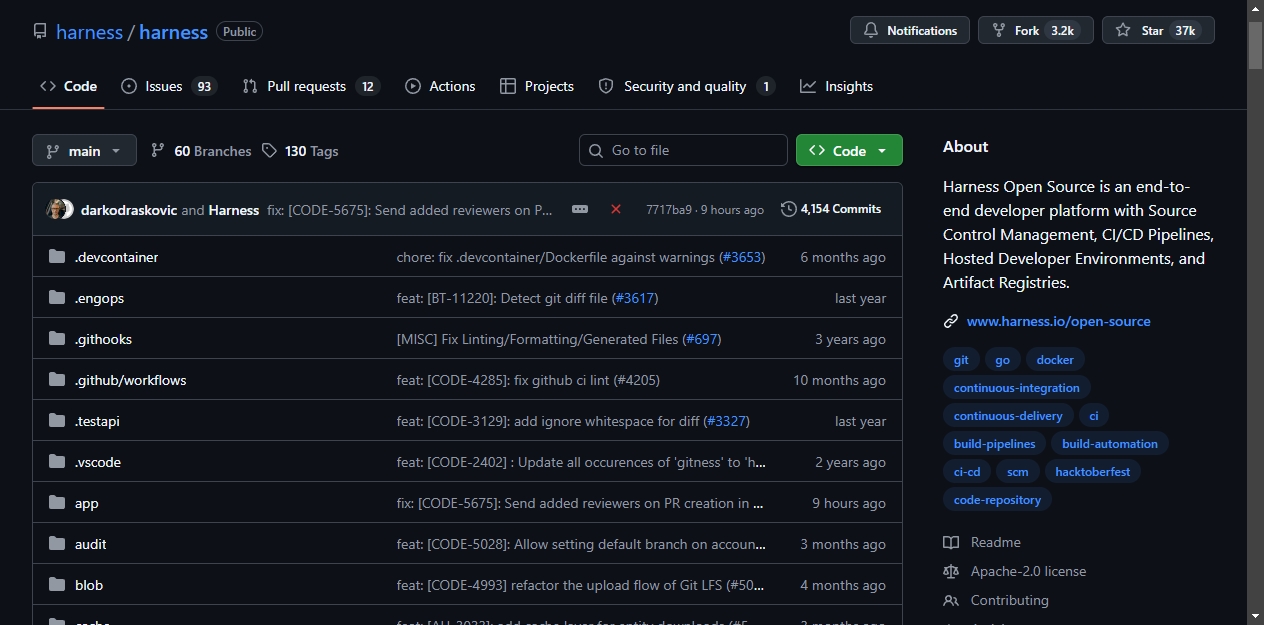Click the .testapi folder icon
The image size is (1264, 625).
coord(57,421)
